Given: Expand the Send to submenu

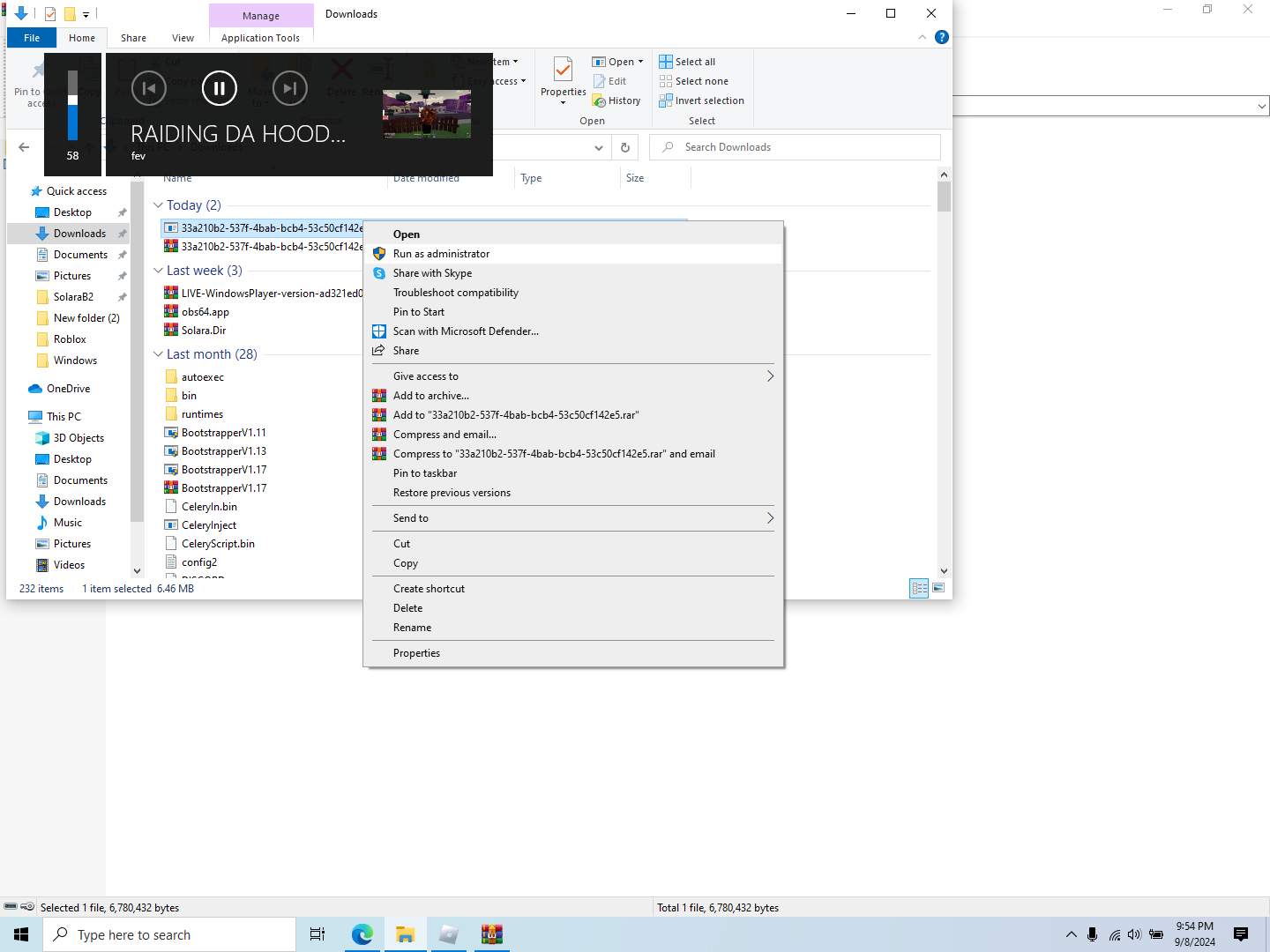Looking at the screenshot, I should [x=573, y=518].
